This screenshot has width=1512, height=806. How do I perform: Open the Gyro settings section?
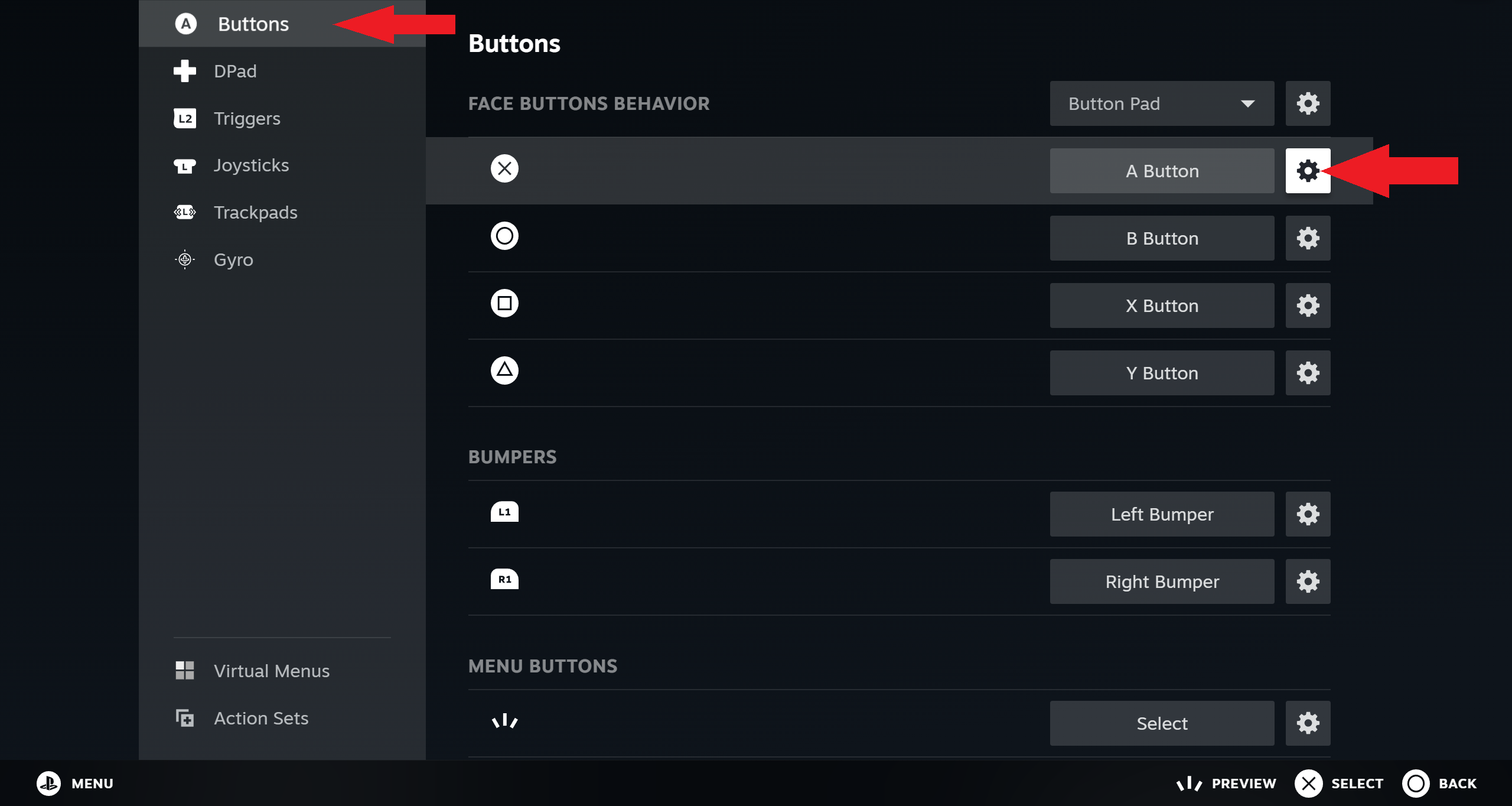233,260
